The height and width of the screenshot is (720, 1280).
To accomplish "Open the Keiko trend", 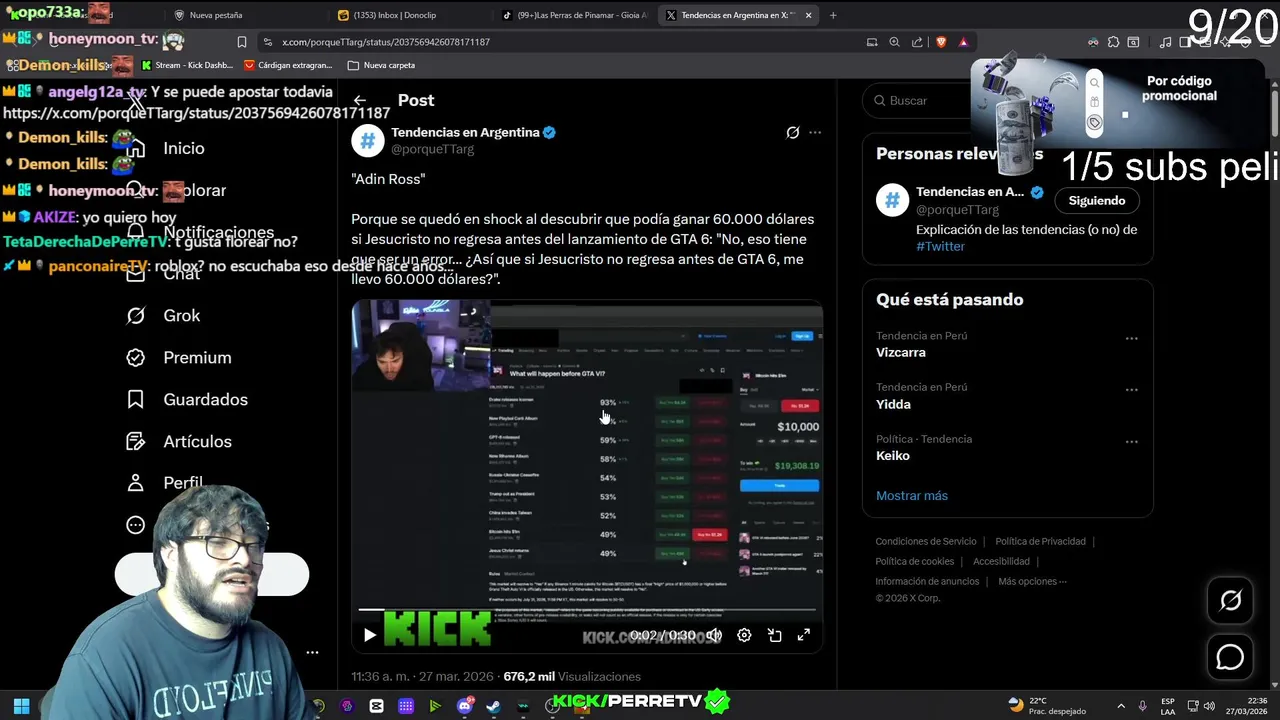I will (x=893, y=455).
